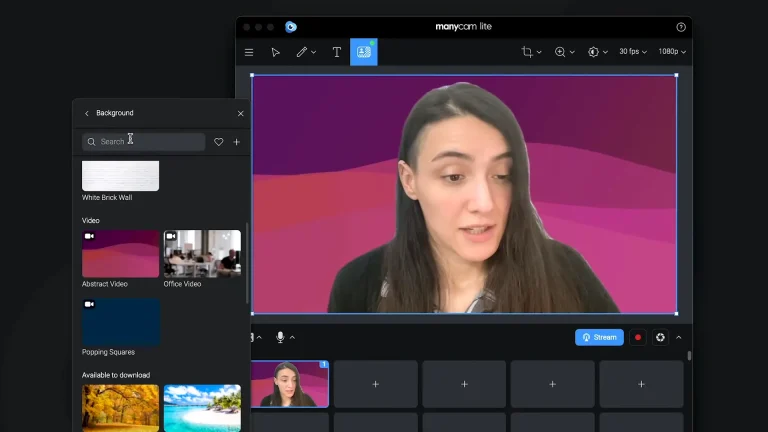The image size is (768, 432).
Task: Click the 'Background' panel title
Action: tap(115, 113)
